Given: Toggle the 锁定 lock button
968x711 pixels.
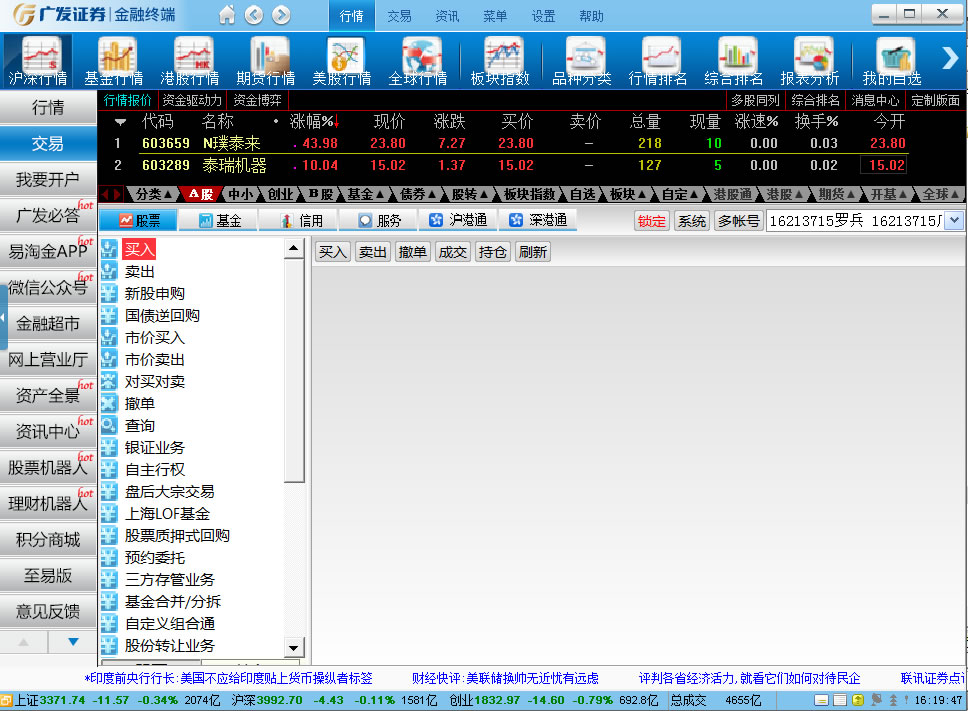Looking at the screenshot, I should point(651,221).
